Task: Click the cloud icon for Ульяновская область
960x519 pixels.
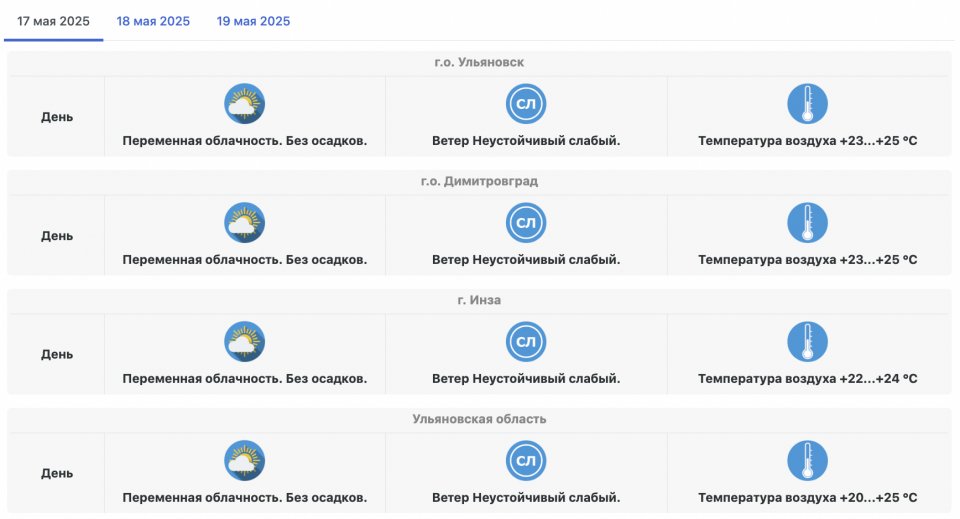Action: point(244,461)
